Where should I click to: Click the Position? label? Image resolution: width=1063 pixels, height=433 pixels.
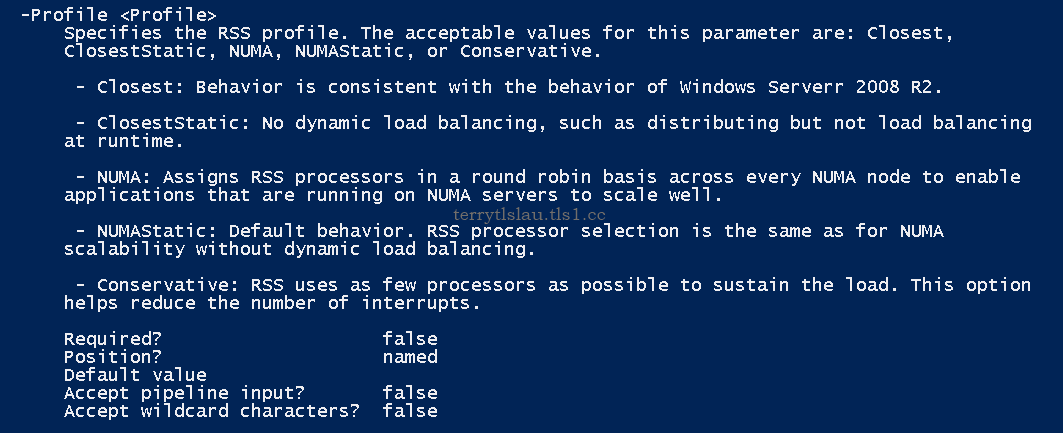(107, 357)
